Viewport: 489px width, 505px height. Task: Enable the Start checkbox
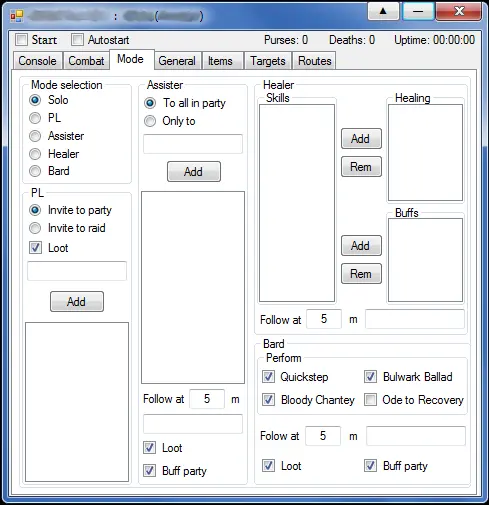[x=22, y=40]
